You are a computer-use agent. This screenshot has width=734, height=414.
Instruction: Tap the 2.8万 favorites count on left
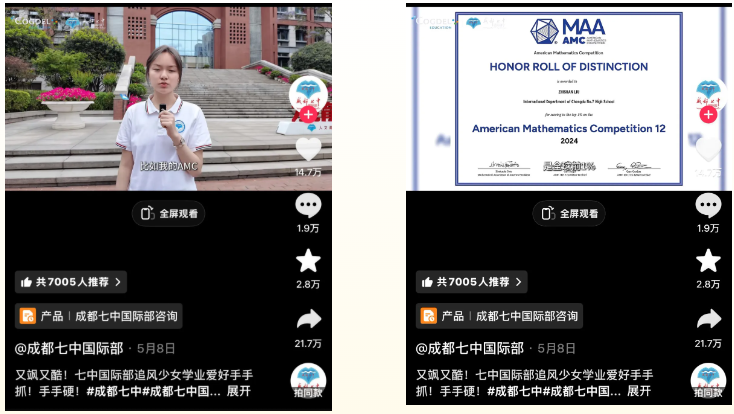click(308, 284)
